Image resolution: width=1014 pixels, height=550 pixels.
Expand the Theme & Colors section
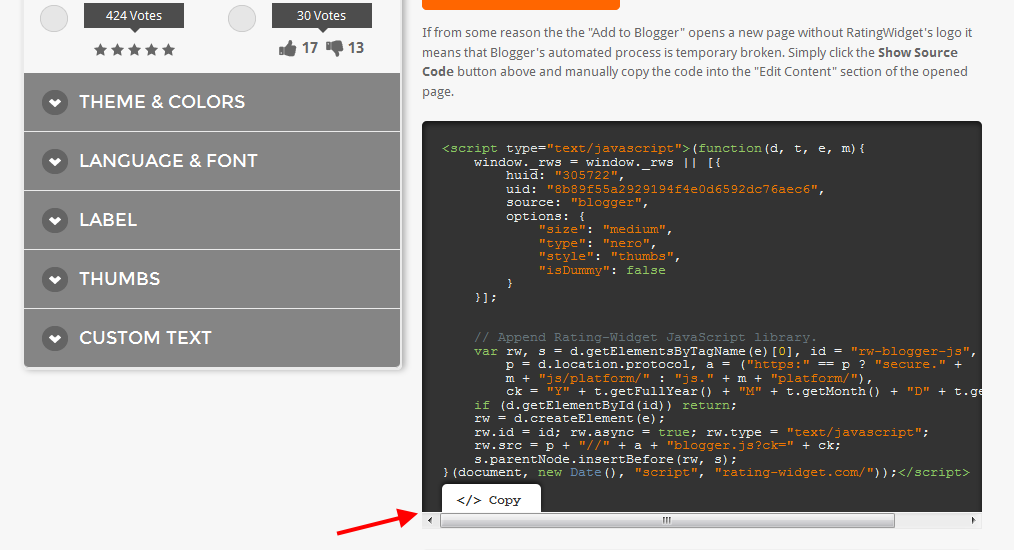pos(212,102)
